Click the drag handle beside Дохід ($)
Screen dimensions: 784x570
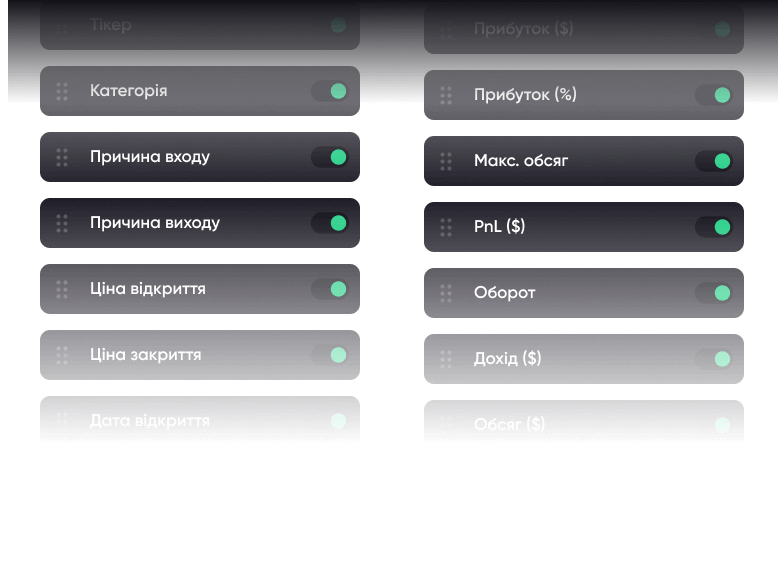(x=446, y=359)
